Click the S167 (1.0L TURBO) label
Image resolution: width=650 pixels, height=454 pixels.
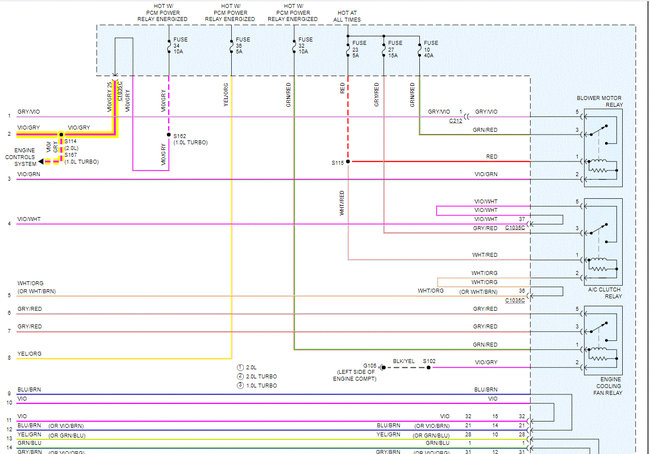[x=82, y=158]
